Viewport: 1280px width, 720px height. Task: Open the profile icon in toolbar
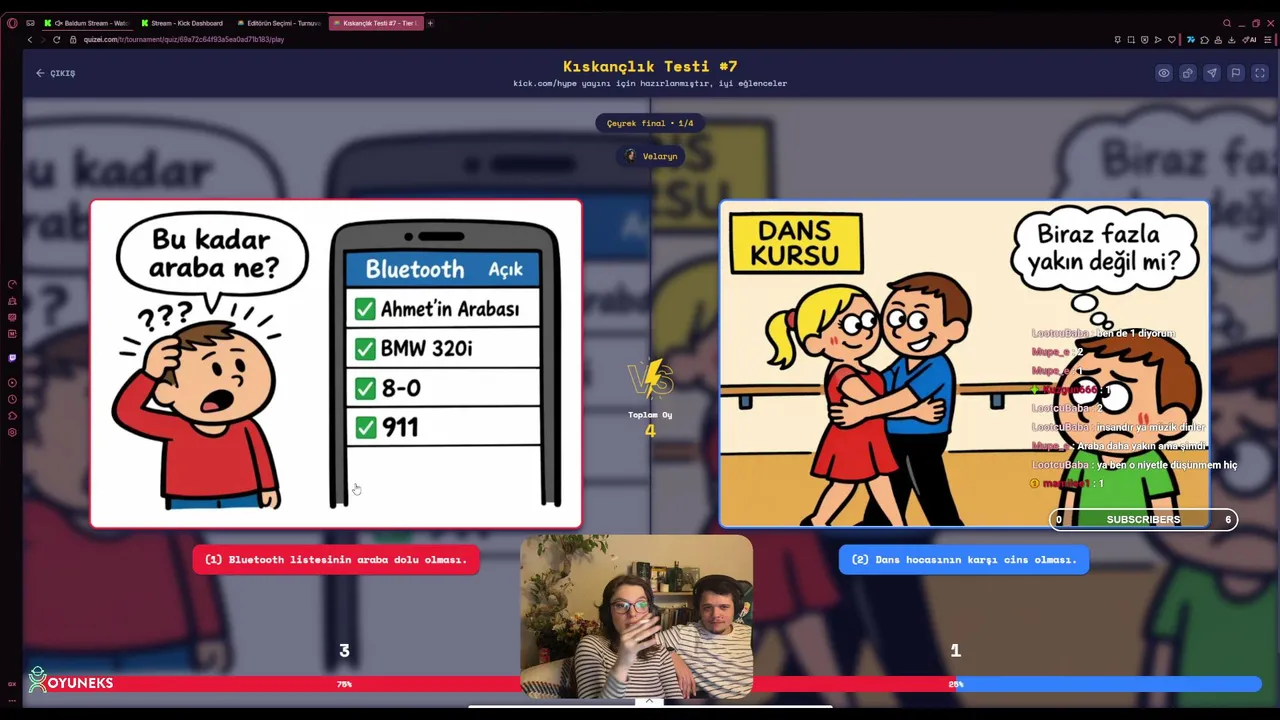(x=1218, y=40)
